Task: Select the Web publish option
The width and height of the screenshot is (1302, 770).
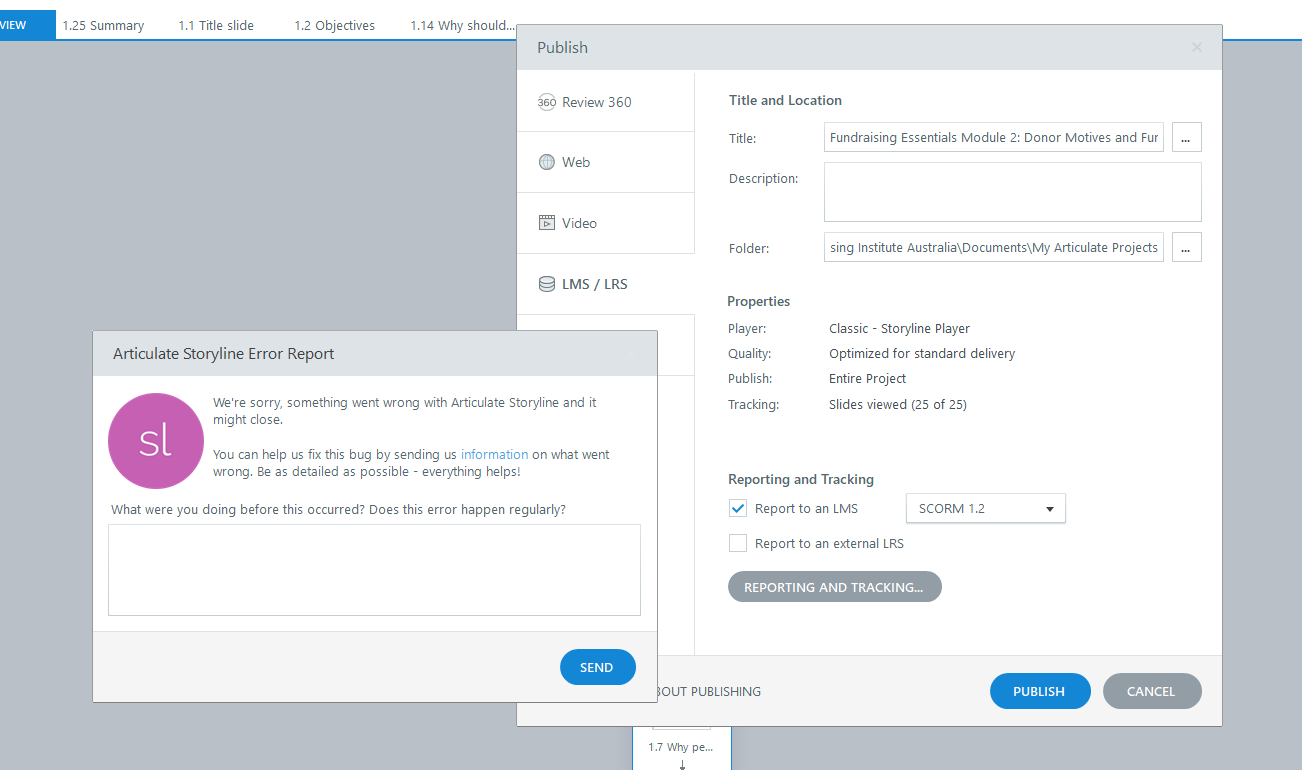Action: coord(606,162)
